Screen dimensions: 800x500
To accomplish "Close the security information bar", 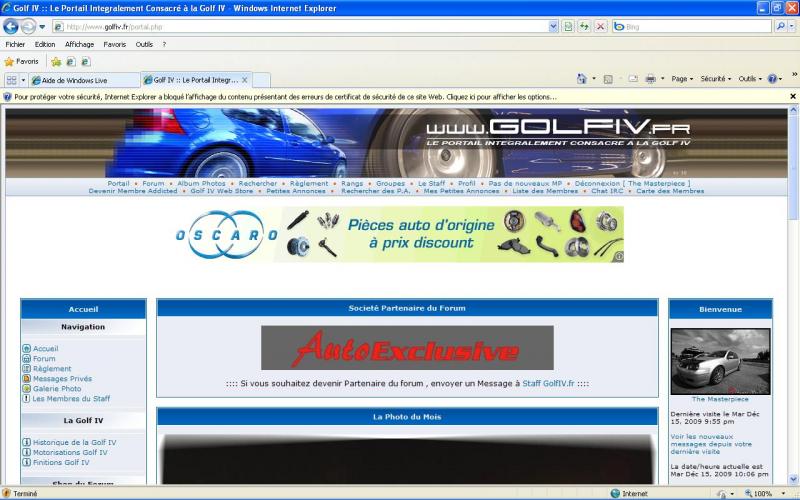I will coord(793,96).
